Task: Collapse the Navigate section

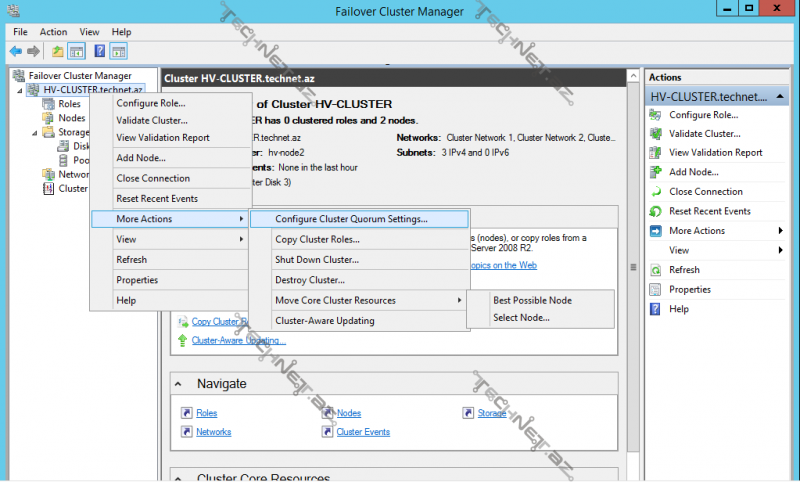Action: 178,384
